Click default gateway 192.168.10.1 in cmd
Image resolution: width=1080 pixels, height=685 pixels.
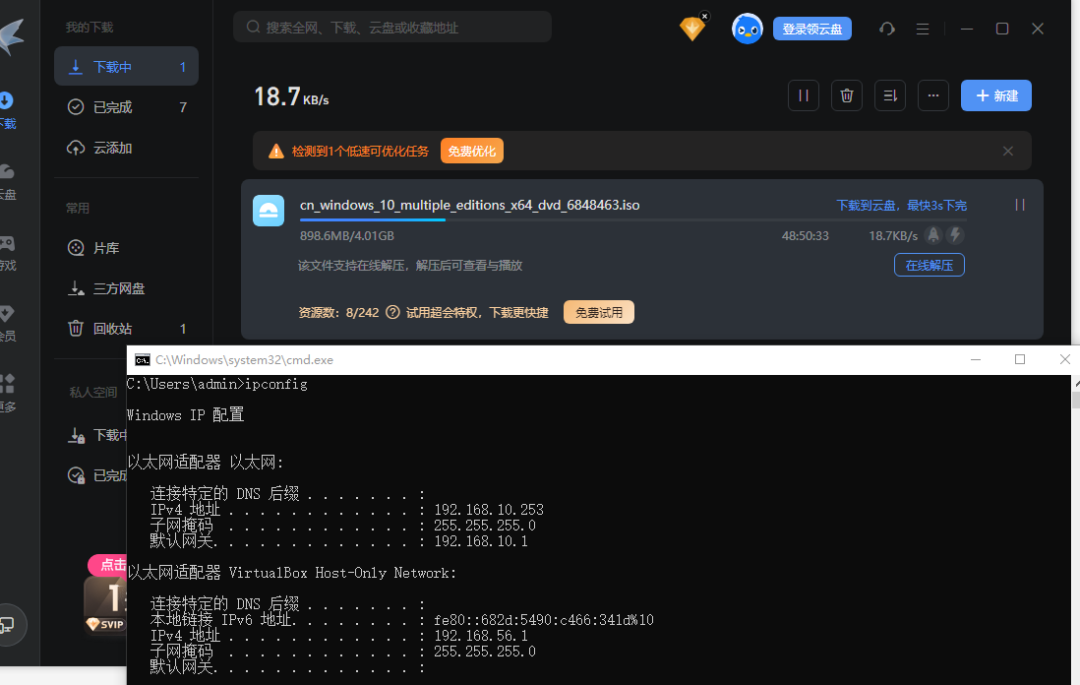point(480,541)
